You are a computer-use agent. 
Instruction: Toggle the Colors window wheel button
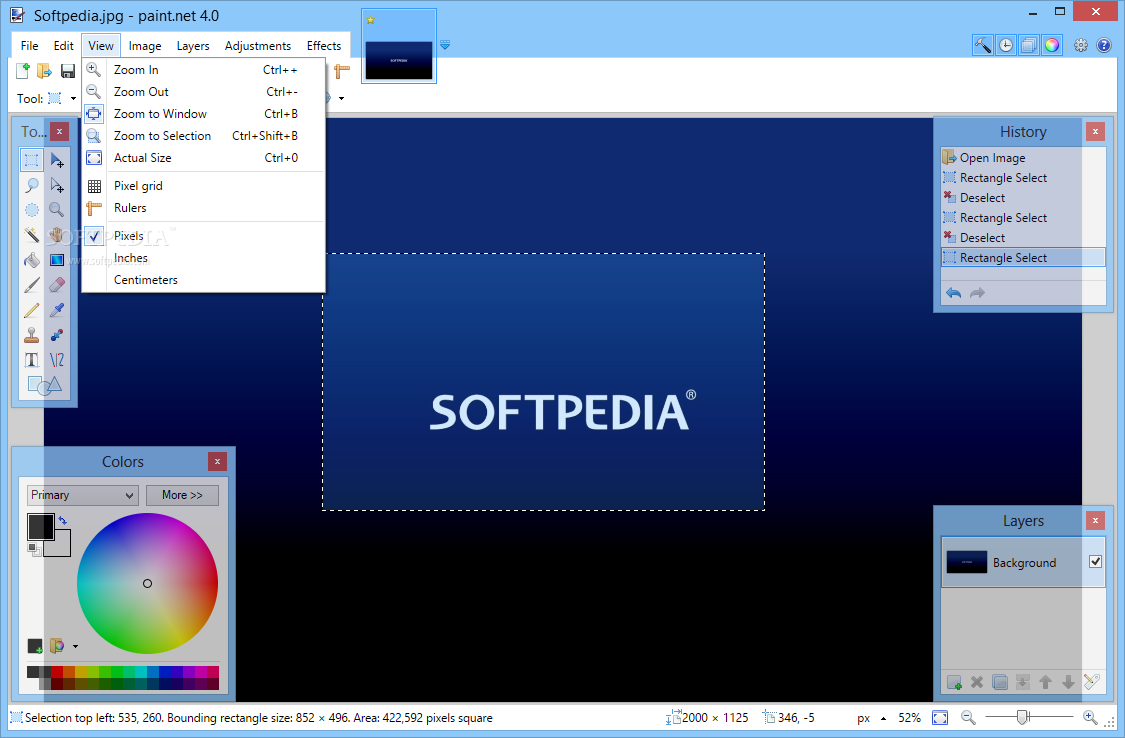(1052, 45)
